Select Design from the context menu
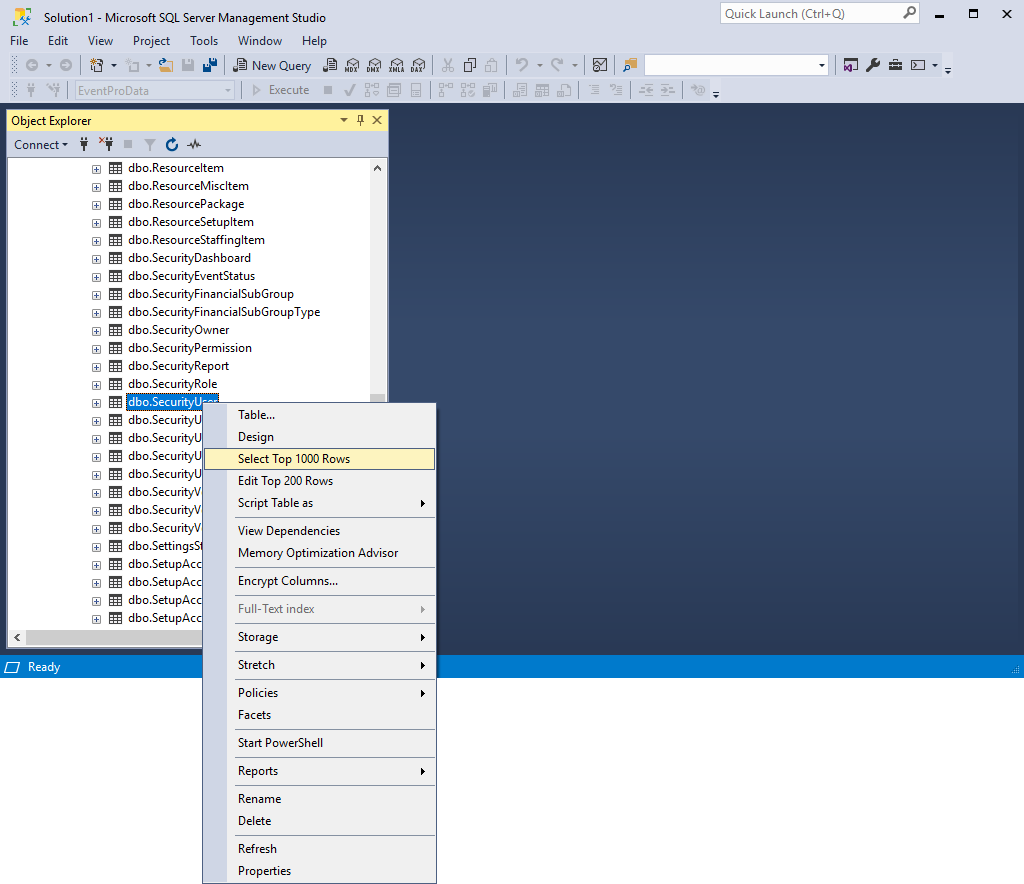The height and width of the screenshot is (884, 1024). point(319,437)
